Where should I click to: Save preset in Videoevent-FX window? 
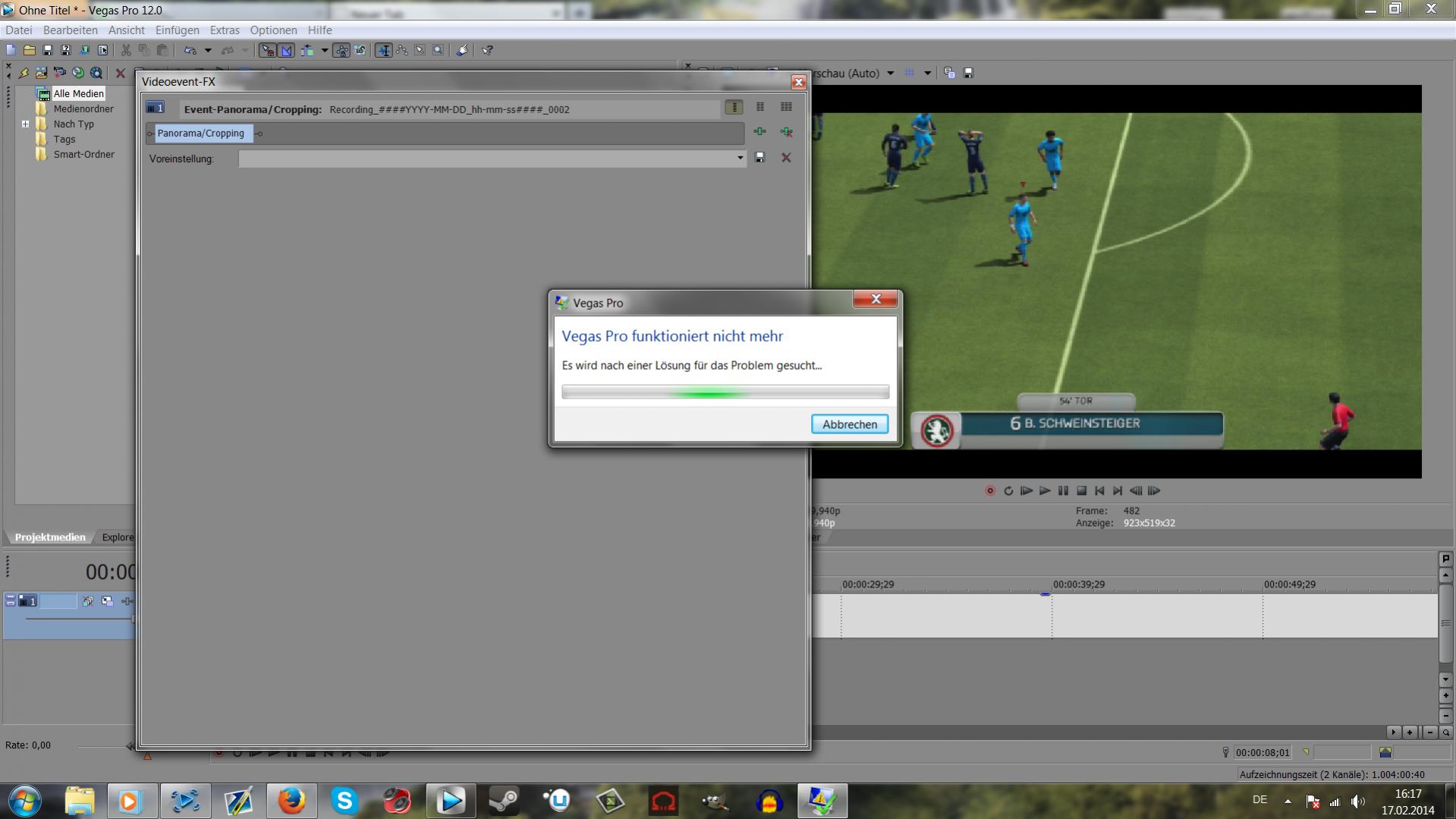click(759, 158)
